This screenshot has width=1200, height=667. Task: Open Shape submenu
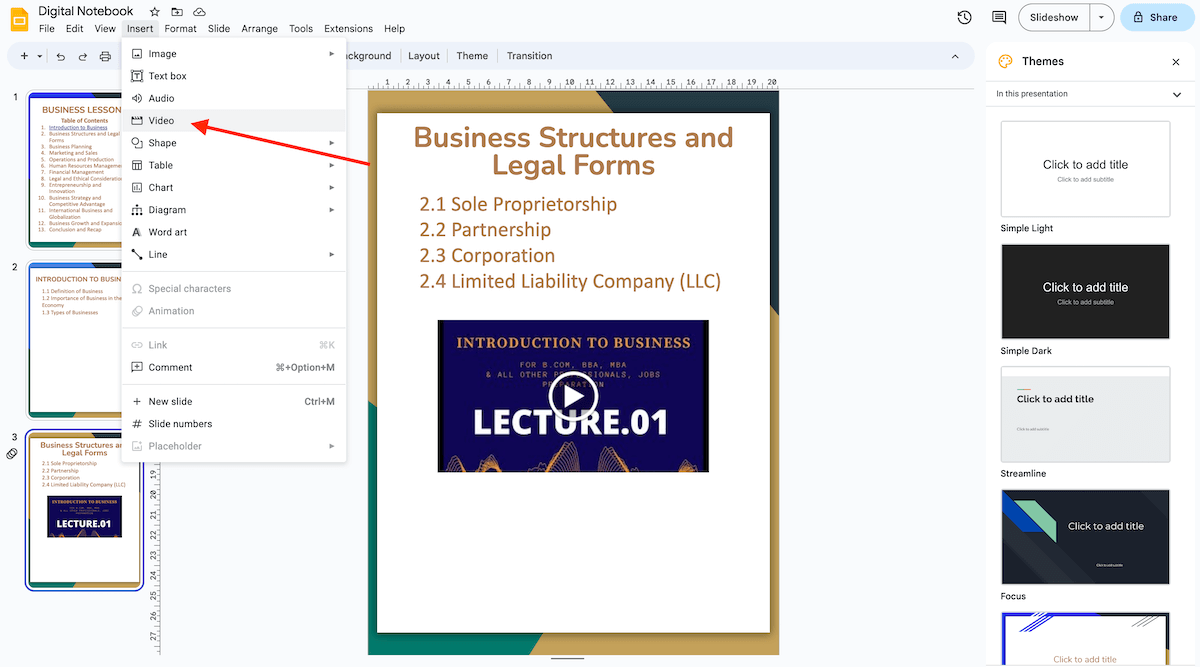234,143
